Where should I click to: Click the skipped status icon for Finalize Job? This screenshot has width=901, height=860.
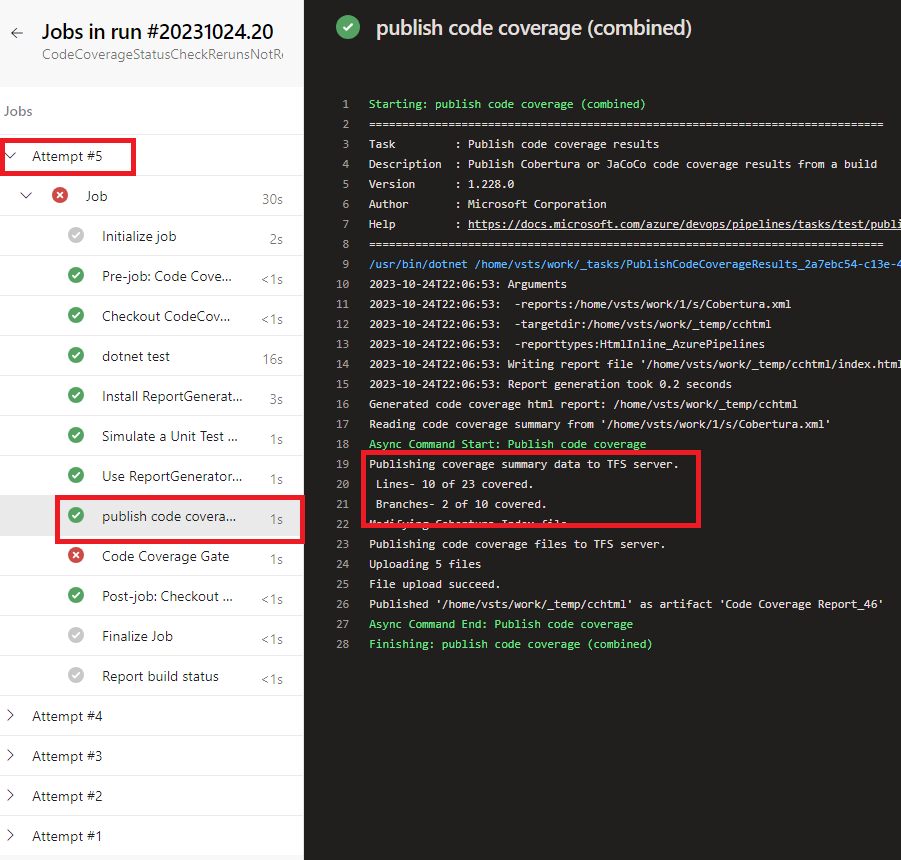(76, 635)
